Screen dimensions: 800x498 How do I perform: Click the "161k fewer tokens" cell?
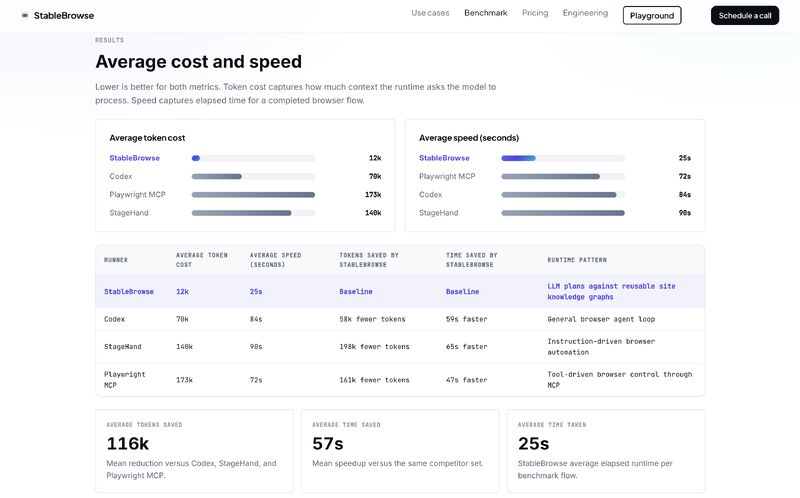(x=374, y=380)
